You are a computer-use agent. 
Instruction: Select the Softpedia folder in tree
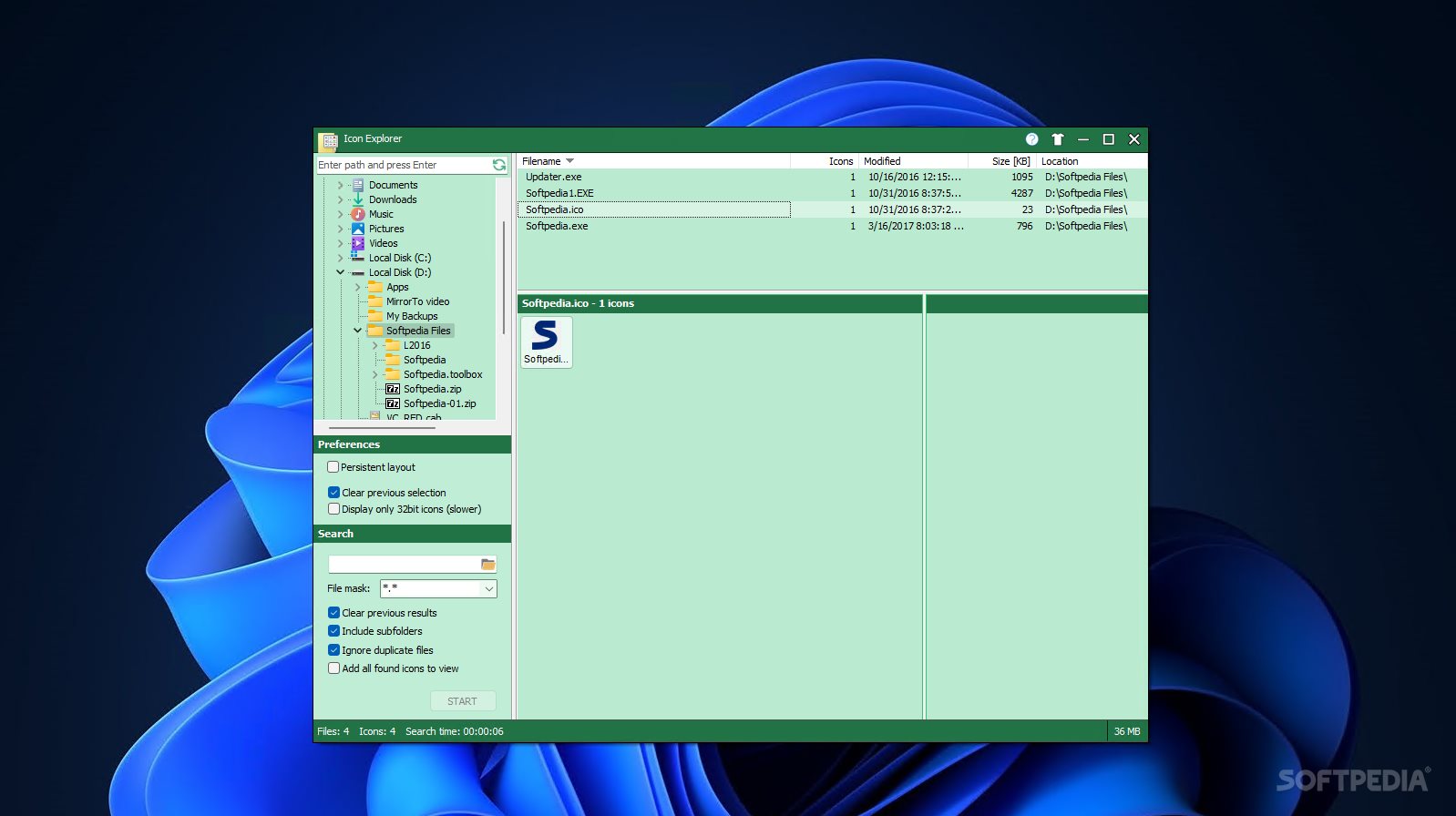click(425, 360)
